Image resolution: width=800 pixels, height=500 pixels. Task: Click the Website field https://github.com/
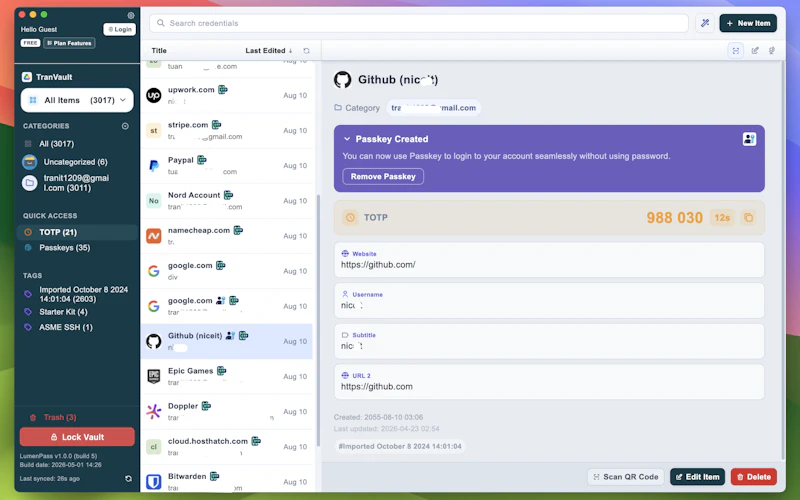click(549, 260)
